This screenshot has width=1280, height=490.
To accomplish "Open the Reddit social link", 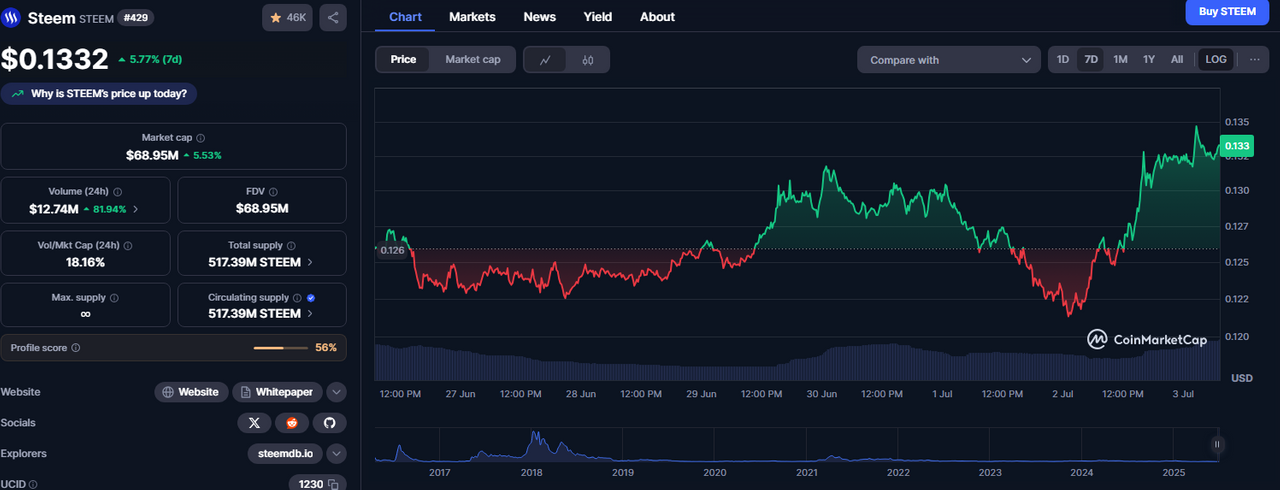I will coord(292,423).
